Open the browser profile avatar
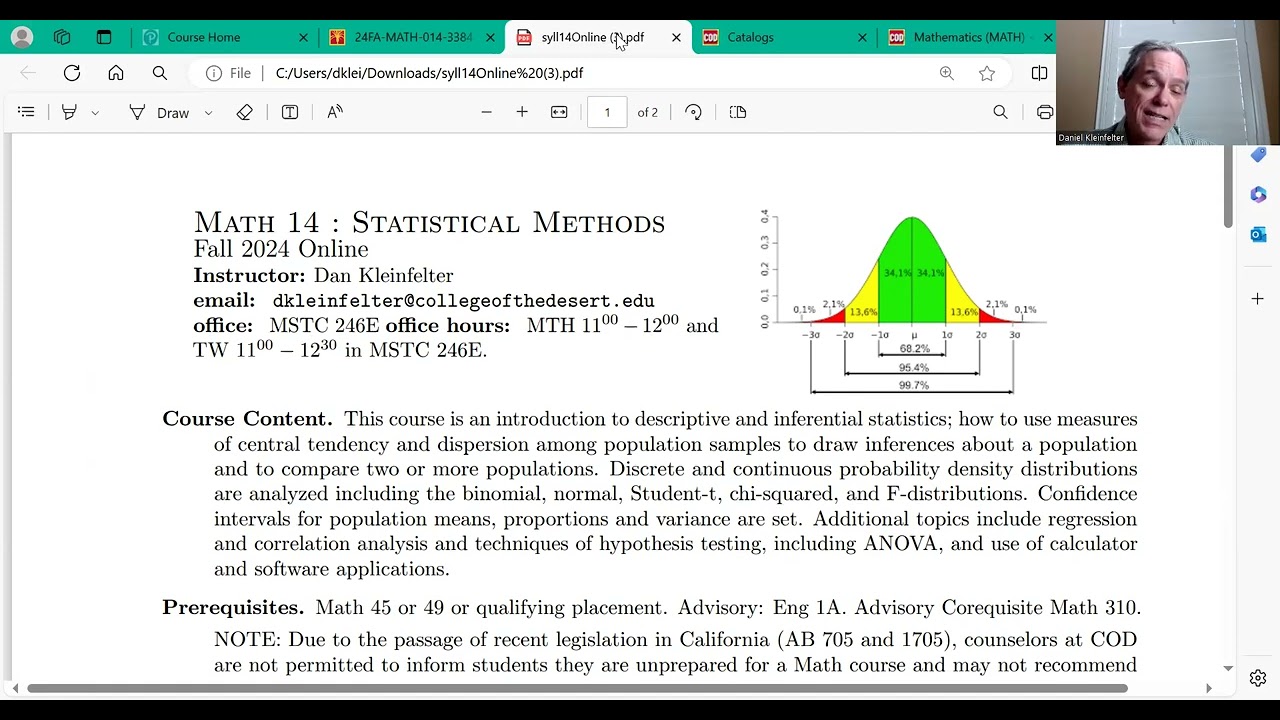Screen dimensions: 1280x720 22,37
